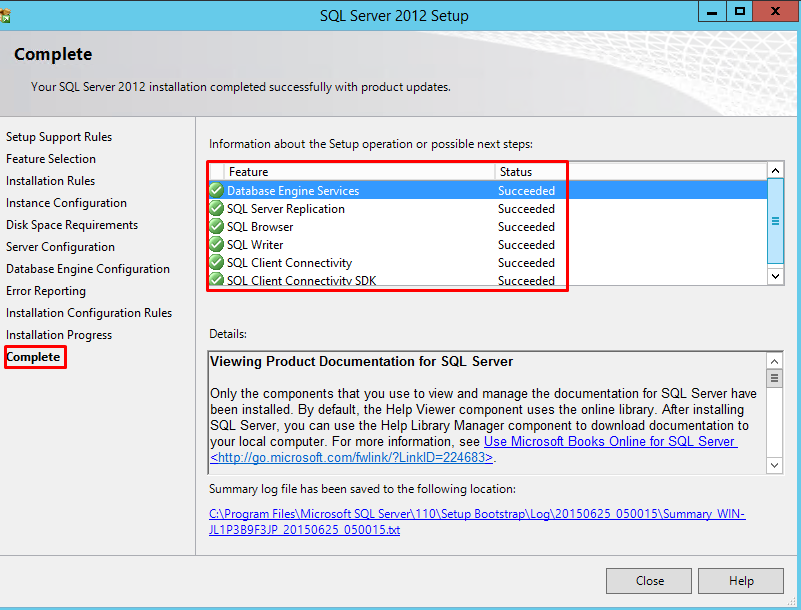This screenshot has width=801, height=610.
Task: Select the SQL Server Replication feature row
Action: coord(488,208)
